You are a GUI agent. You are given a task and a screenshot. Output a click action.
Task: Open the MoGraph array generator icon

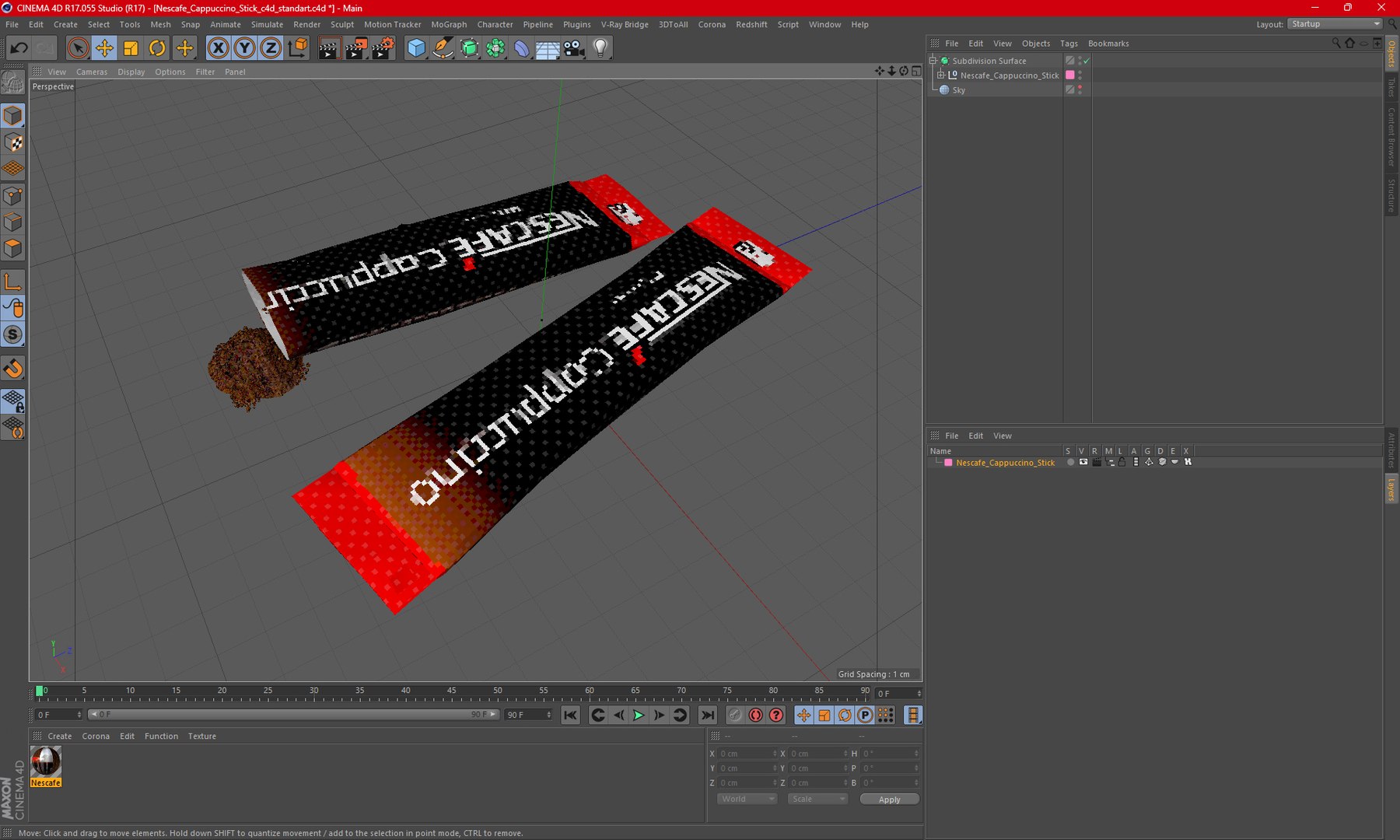495,48
